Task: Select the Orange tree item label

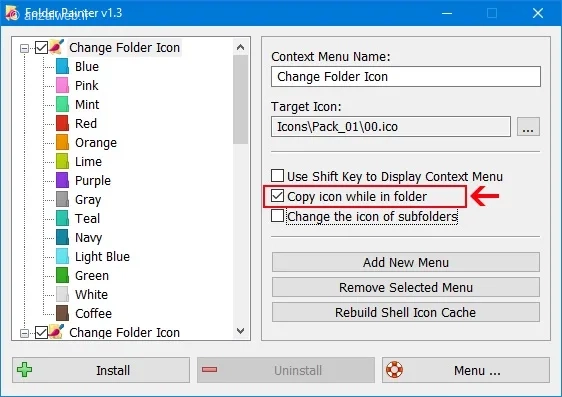Action: click(96, 142)
